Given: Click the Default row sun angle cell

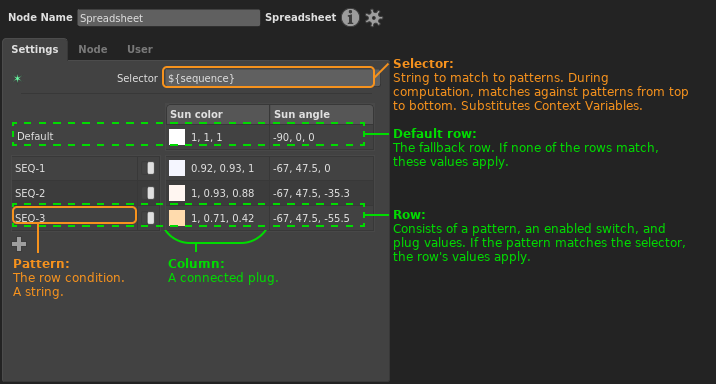Looking at the screenshot, I should (321, 137).
